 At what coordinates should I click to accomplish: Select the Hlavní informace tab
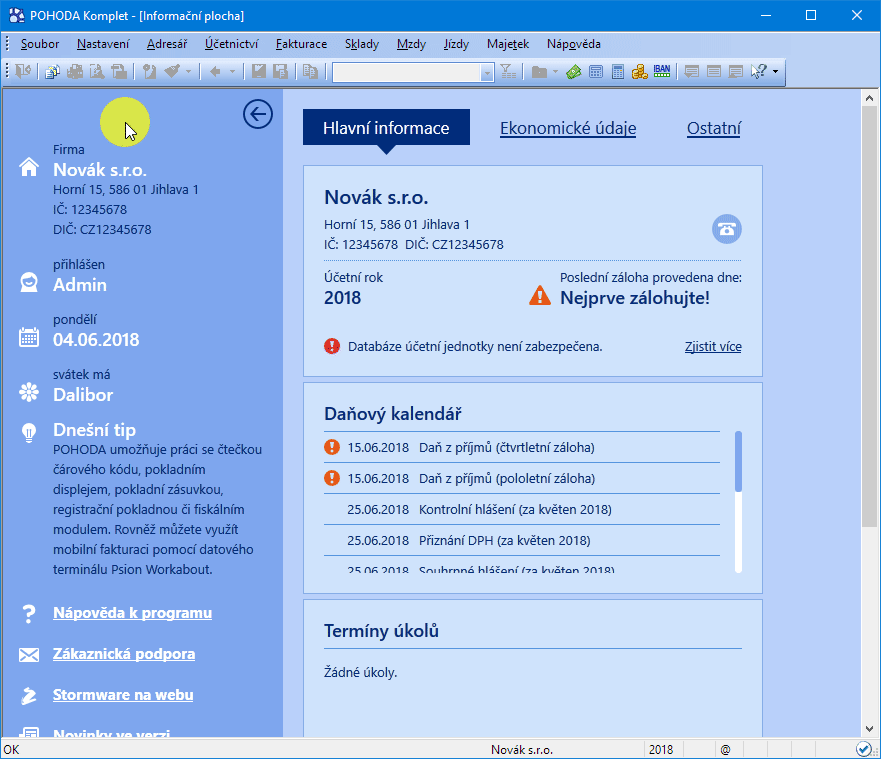click(386, 128)
